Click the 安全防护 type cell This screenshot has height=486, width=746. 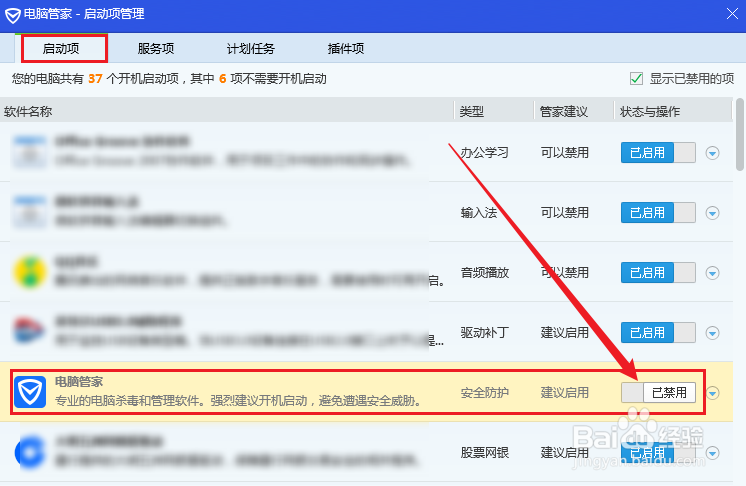(x=484, y=393)
